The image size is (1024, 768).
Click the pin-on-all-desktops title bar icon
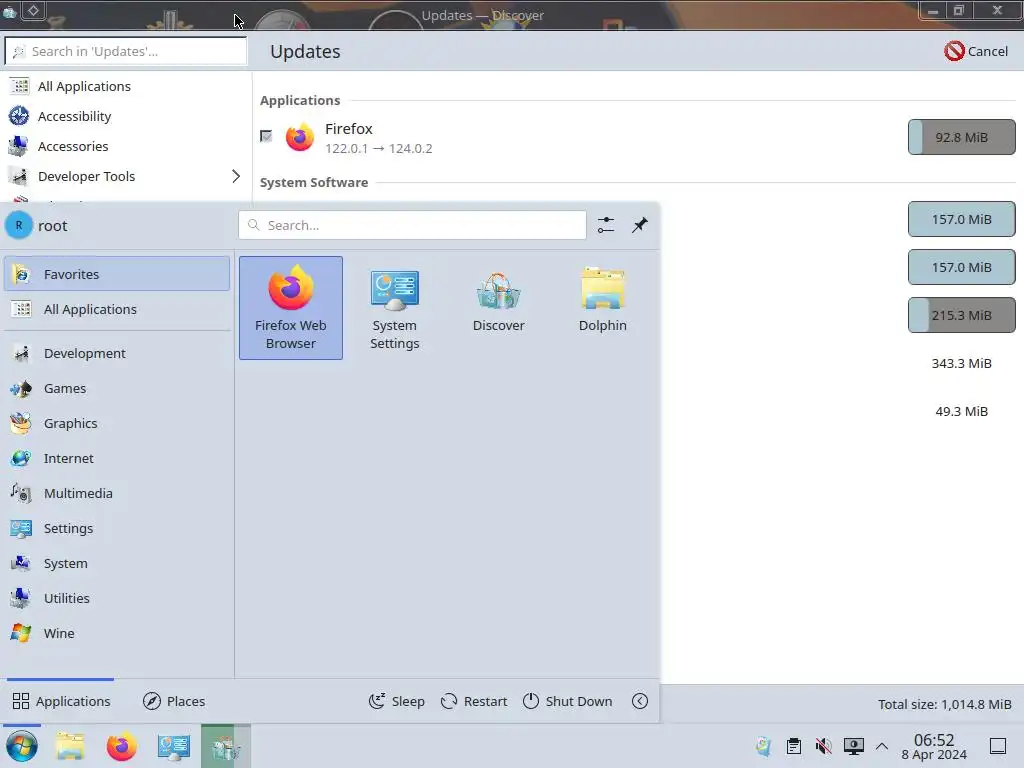[x=33, y=10]
